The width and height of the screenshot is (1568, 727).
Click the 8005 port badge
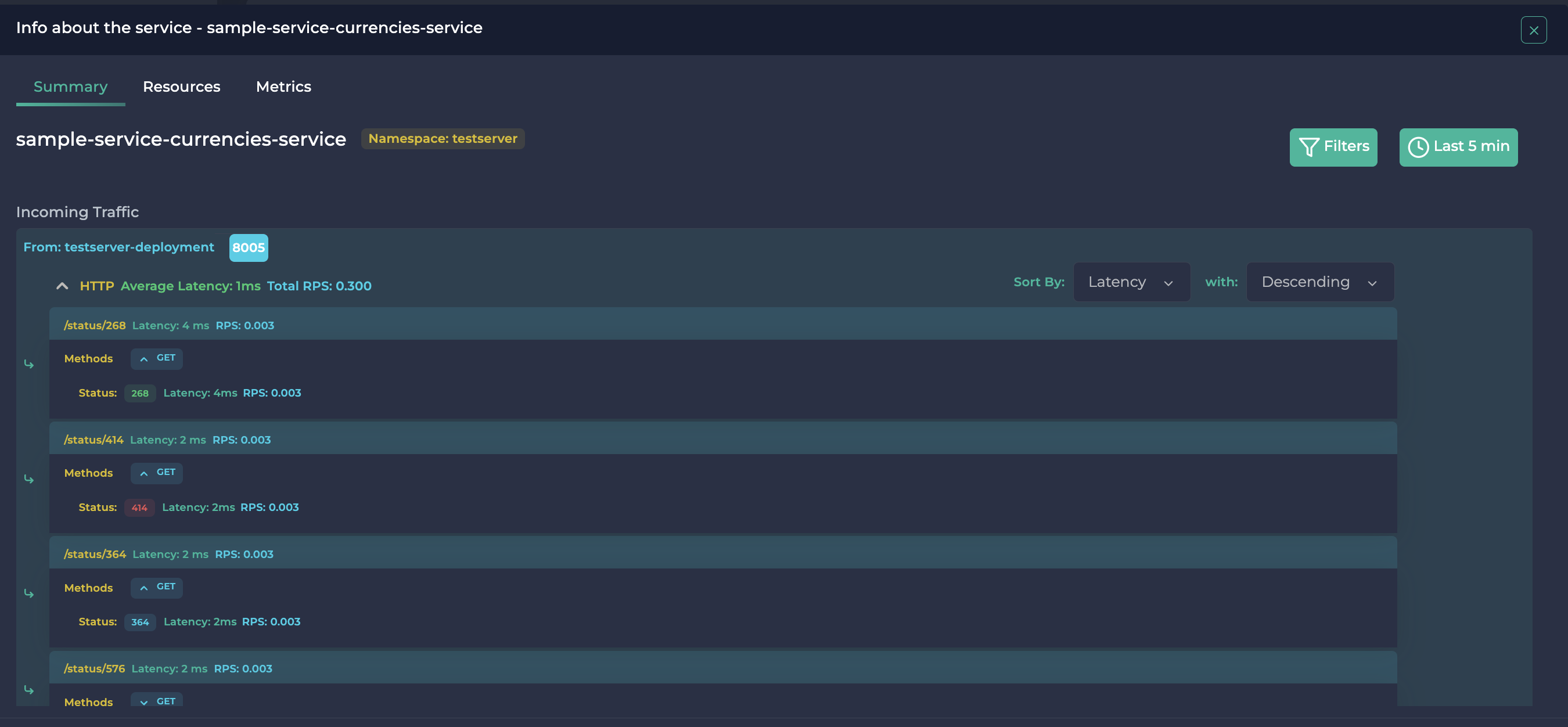coord(249,247)
